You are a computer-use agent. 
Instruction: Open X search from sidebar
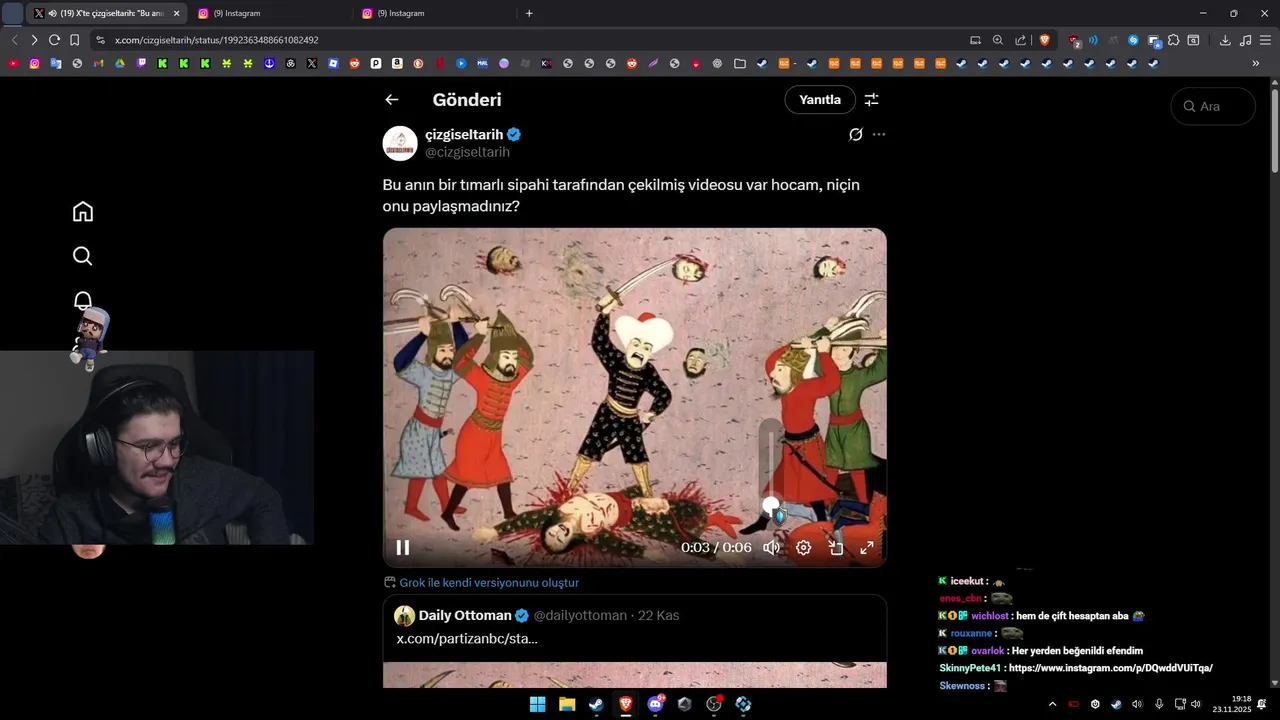83,256
